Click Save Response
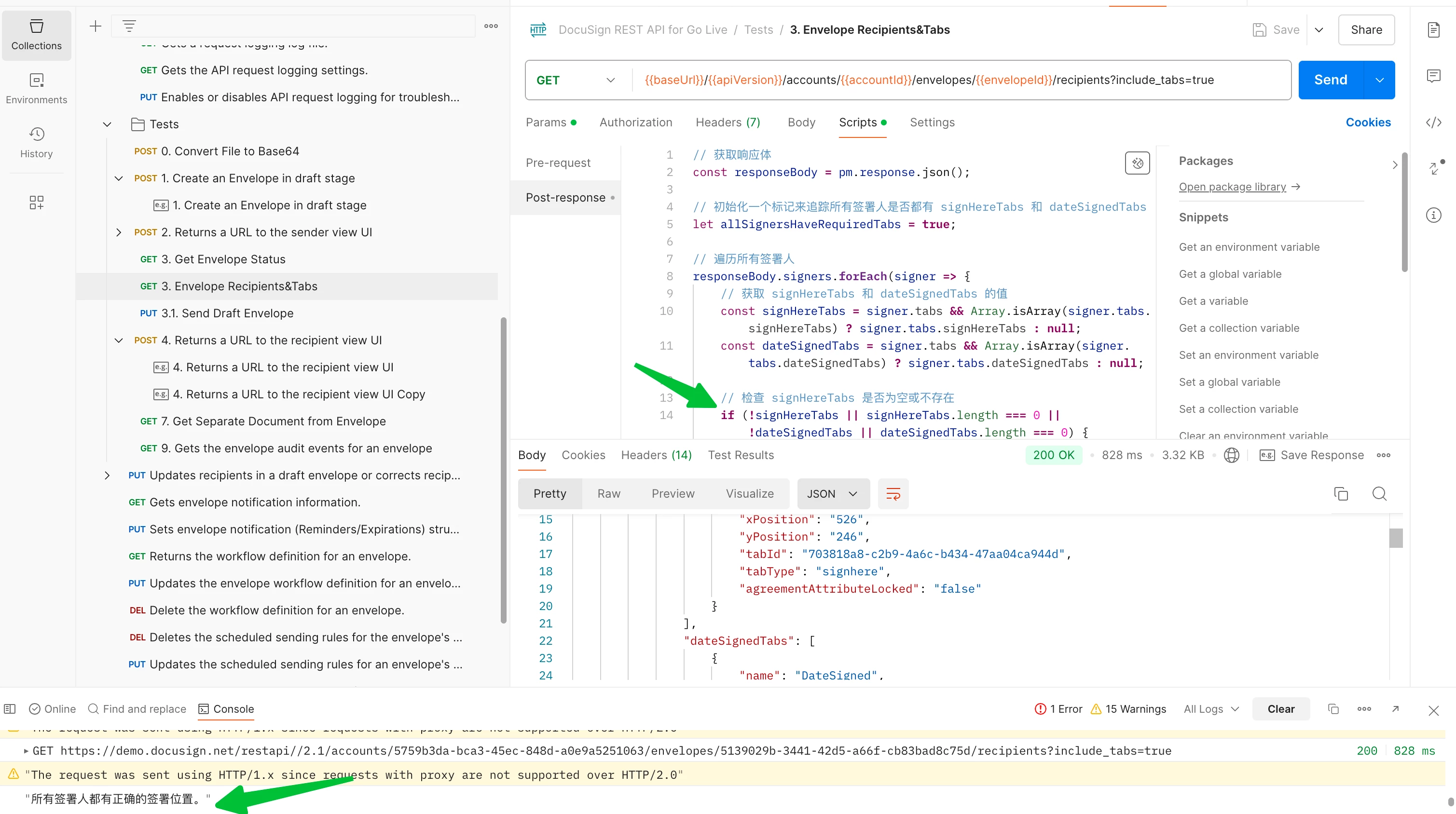Viewport: 1456px width, 814px height. (1311, 455)
